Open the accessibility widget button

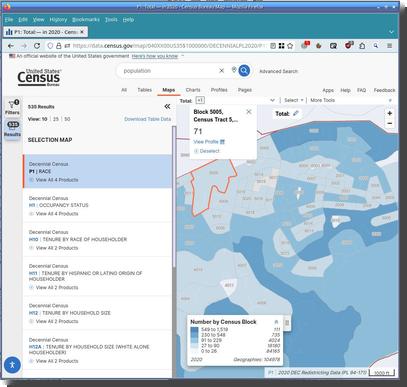pos(12,364)
